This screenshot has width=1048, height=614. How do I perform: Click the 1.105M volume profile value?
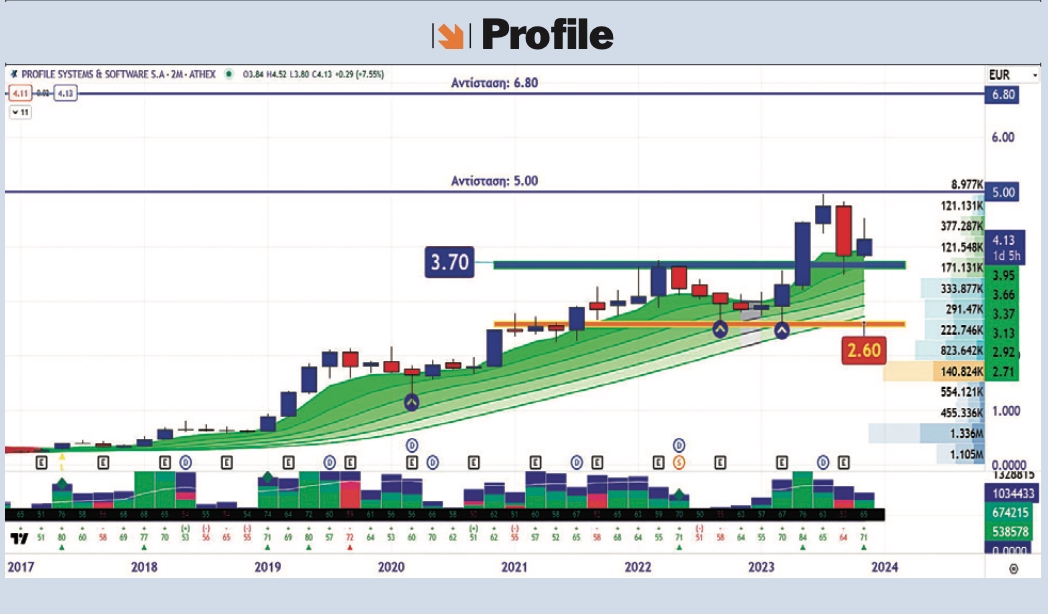click(966, 455)
